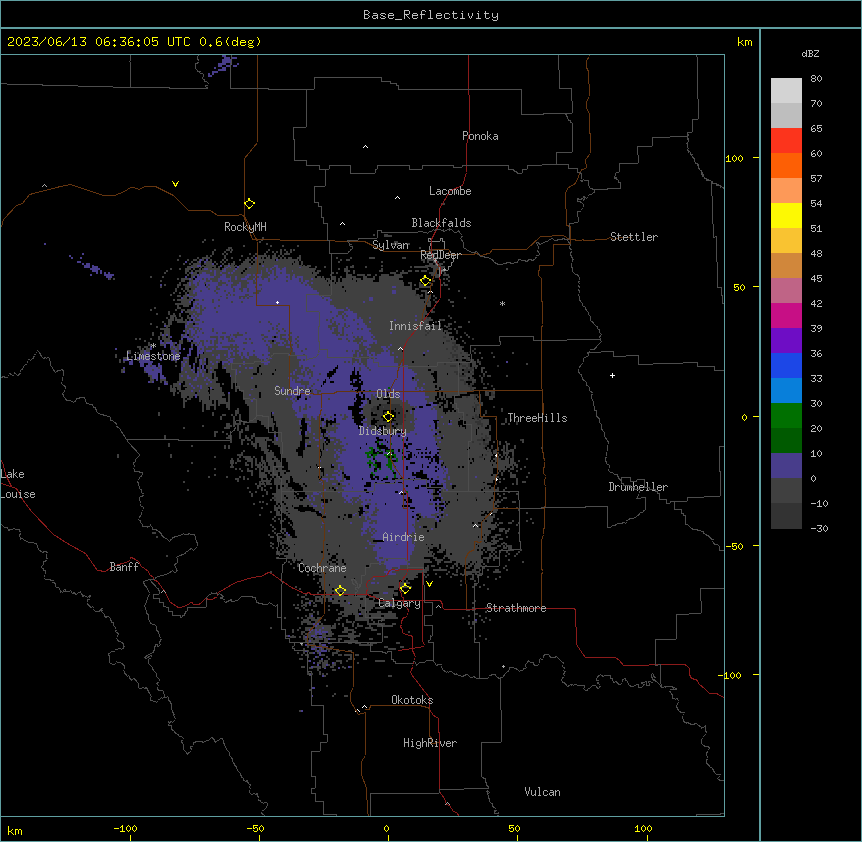Image resolution: width=862 pixels, height=842 pixels.
Task: Click the Airdrie city label
Action: pos(403,537)
